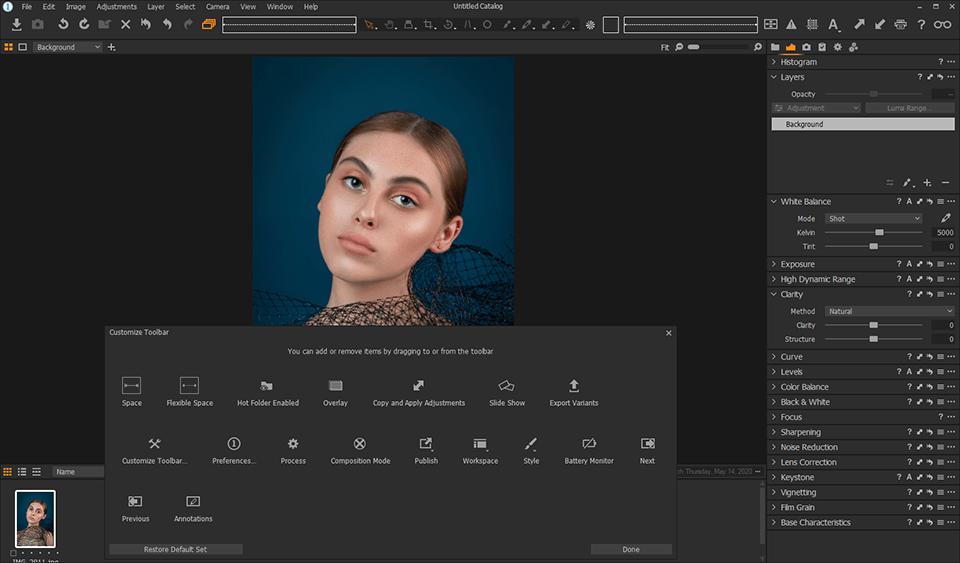960x563 pixels.
Task: Open the Output gear tool tab
Action: tap(838, 47)
